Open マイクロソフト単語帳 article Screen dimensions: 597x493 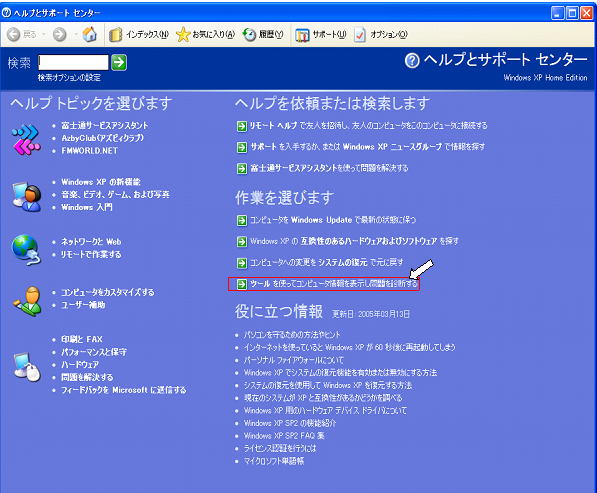click(x=274, y=461)
